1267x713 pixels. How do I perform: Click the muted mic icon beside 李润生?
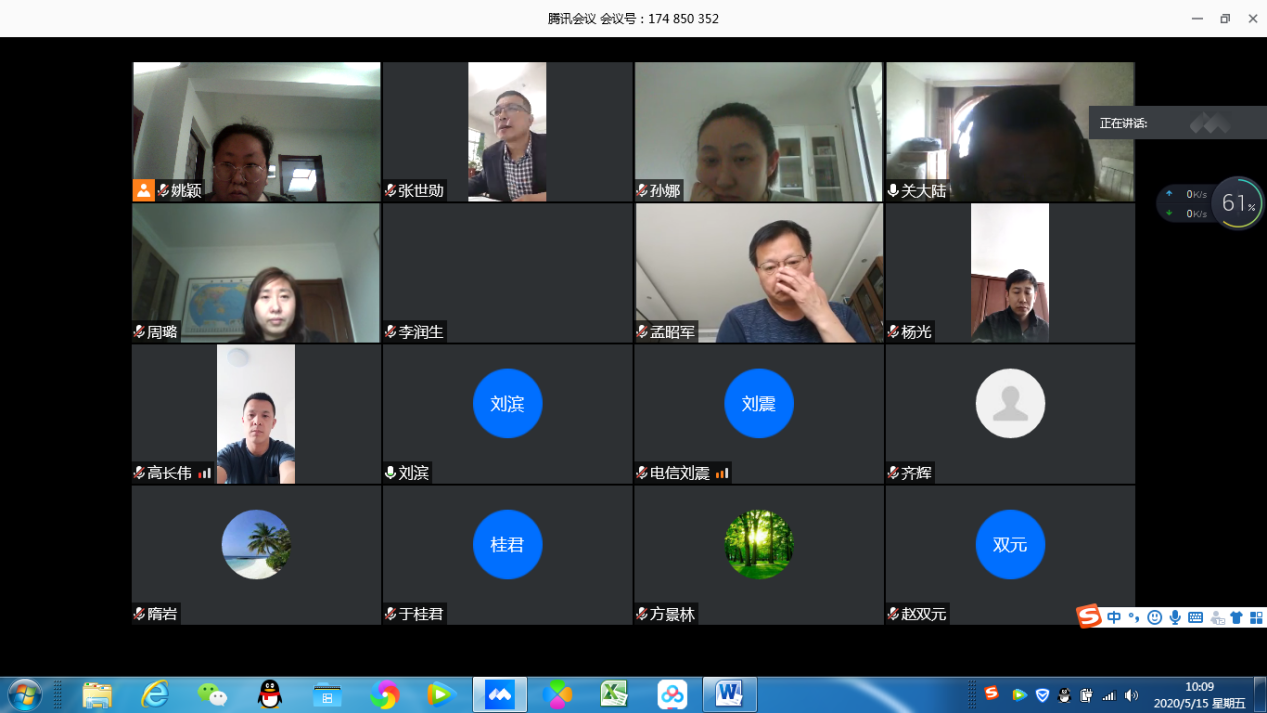coord(391,331)
